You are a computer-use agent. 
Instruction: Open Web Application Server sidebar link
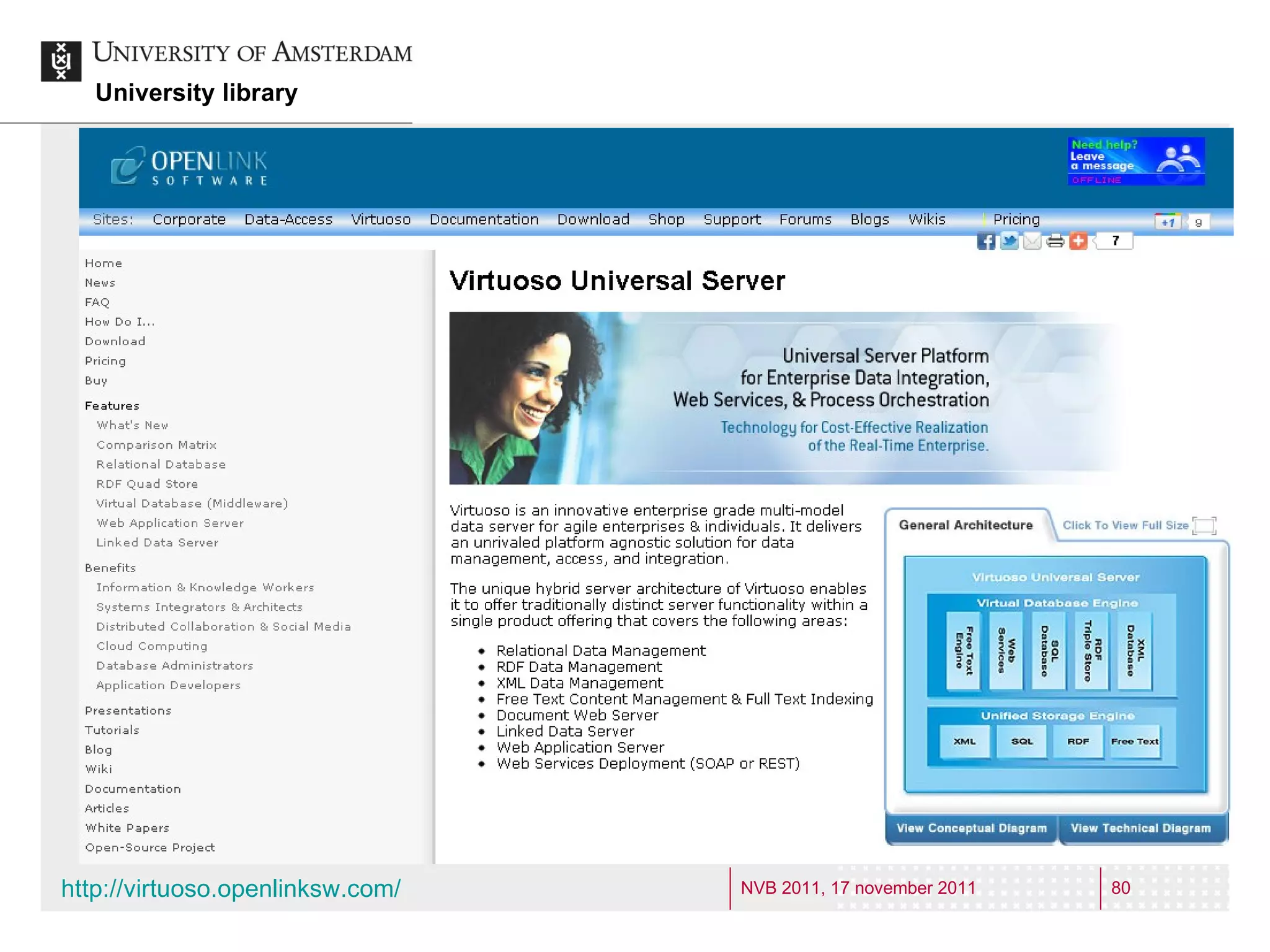point(171,523)
